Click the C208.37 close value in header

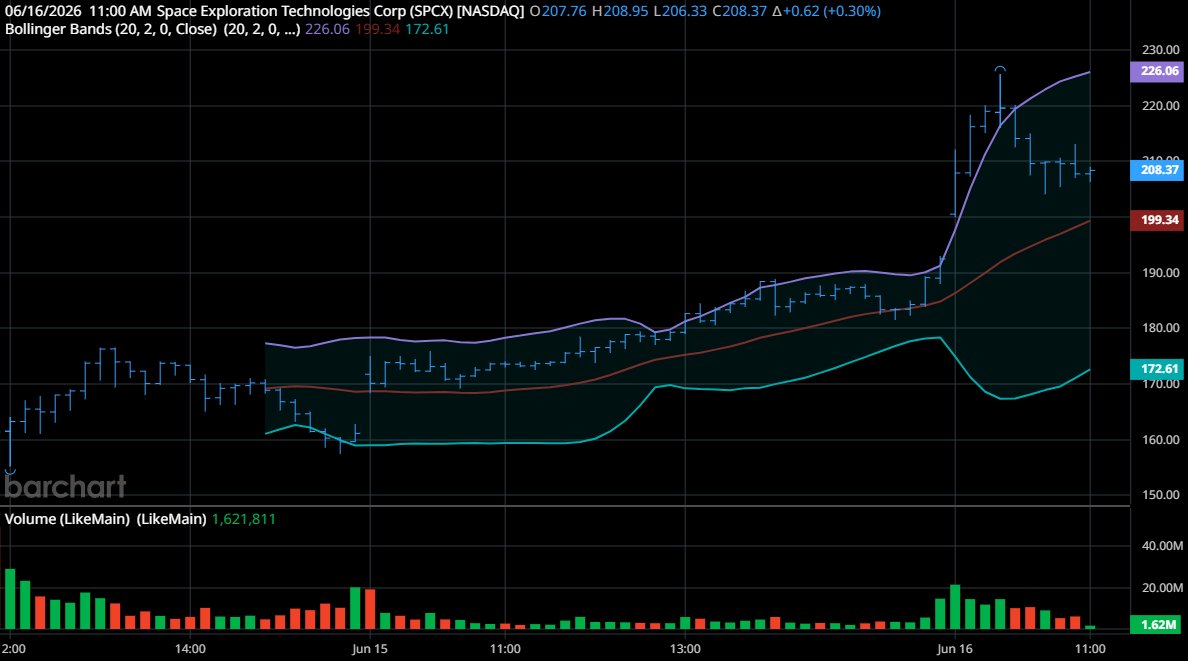pos(739,11)
